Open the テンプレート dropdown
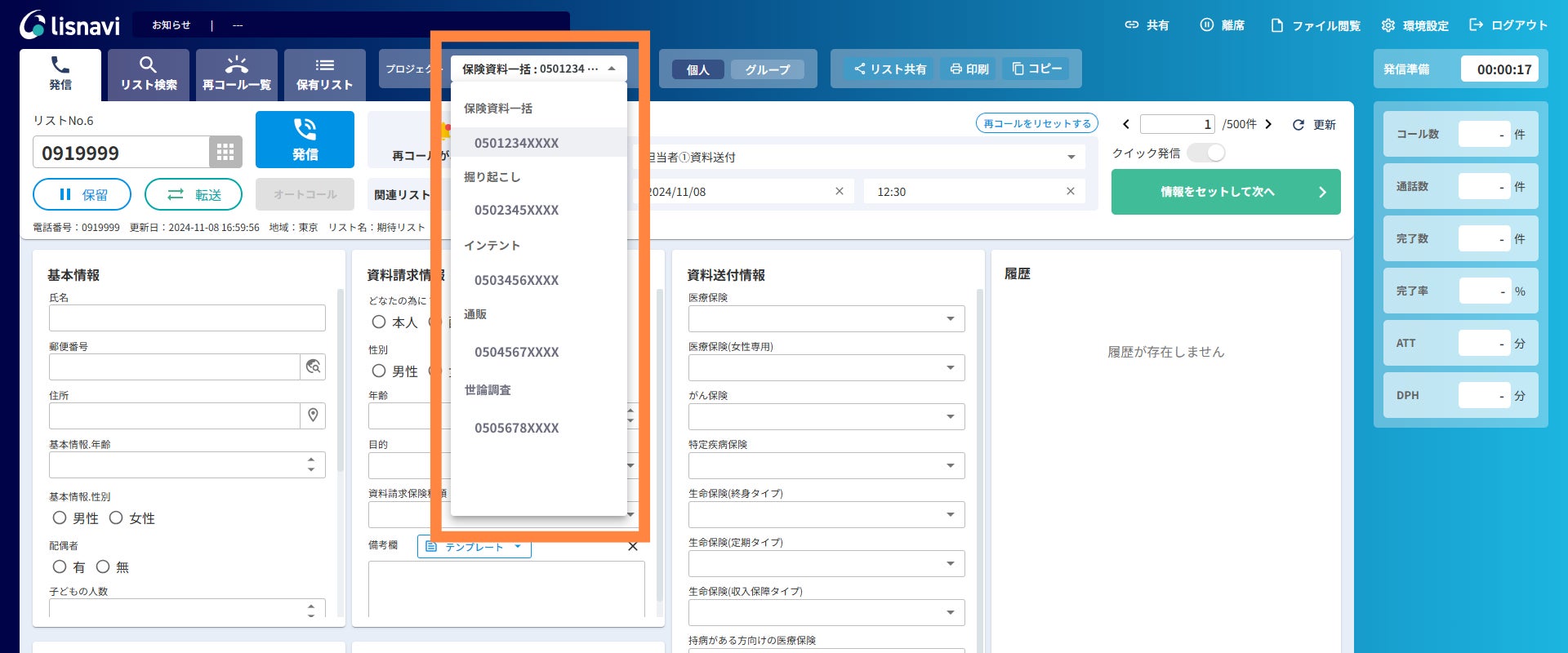The image size is (1568, 653). 474,546
